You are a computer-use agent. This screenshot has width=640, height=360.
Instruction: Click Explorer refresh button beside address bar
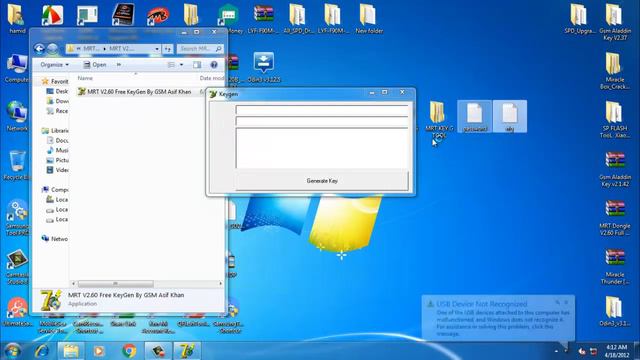[168, 49]
